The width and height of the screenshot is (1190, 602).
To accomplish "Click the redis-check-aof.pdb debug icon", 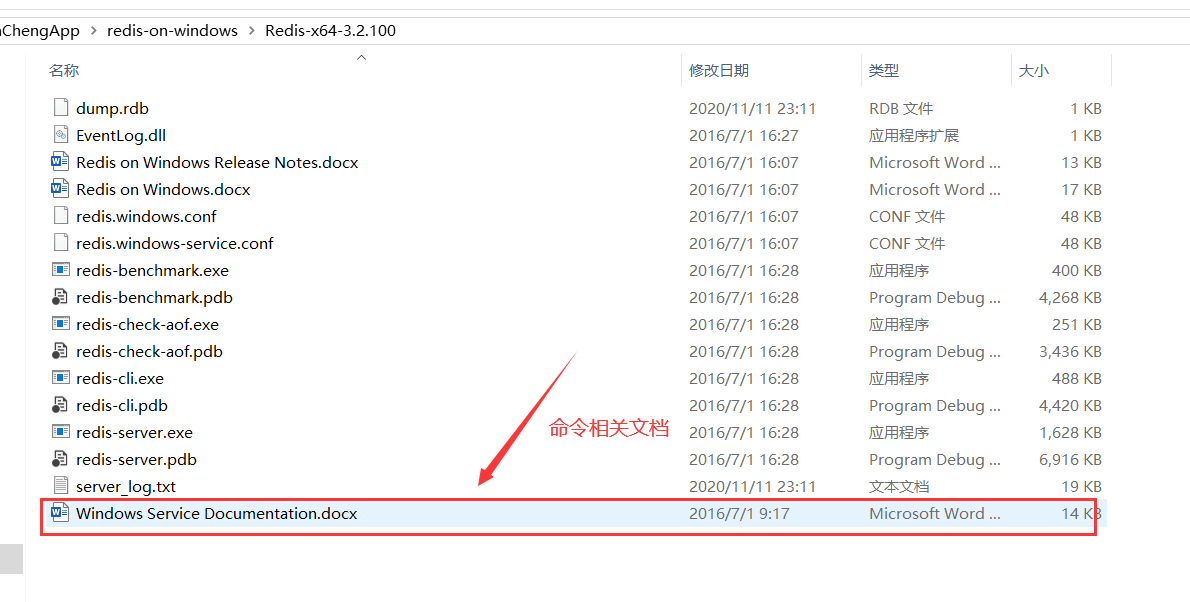I will click(60, 351).
